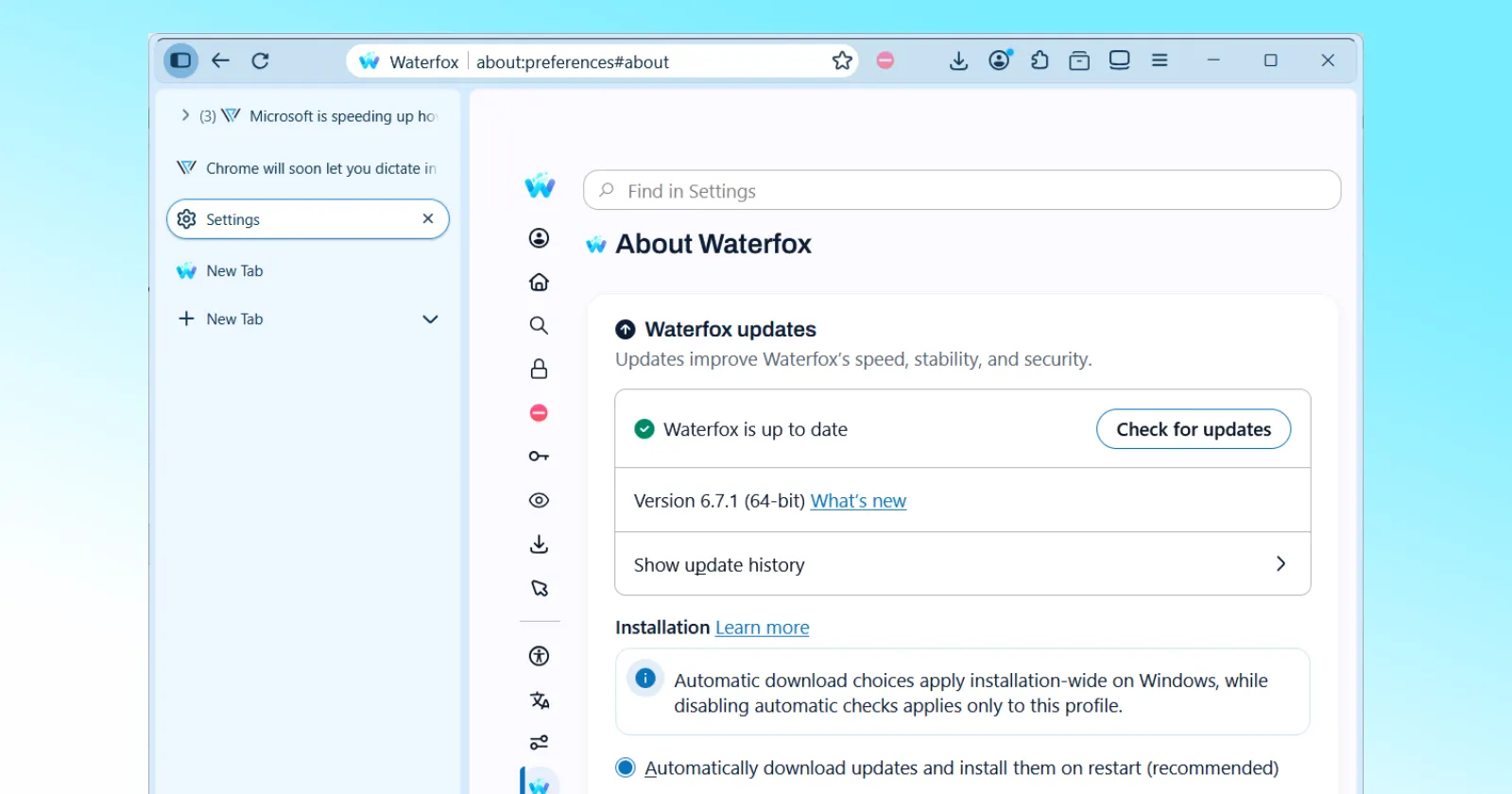Reload the current page

coord(261,60)
